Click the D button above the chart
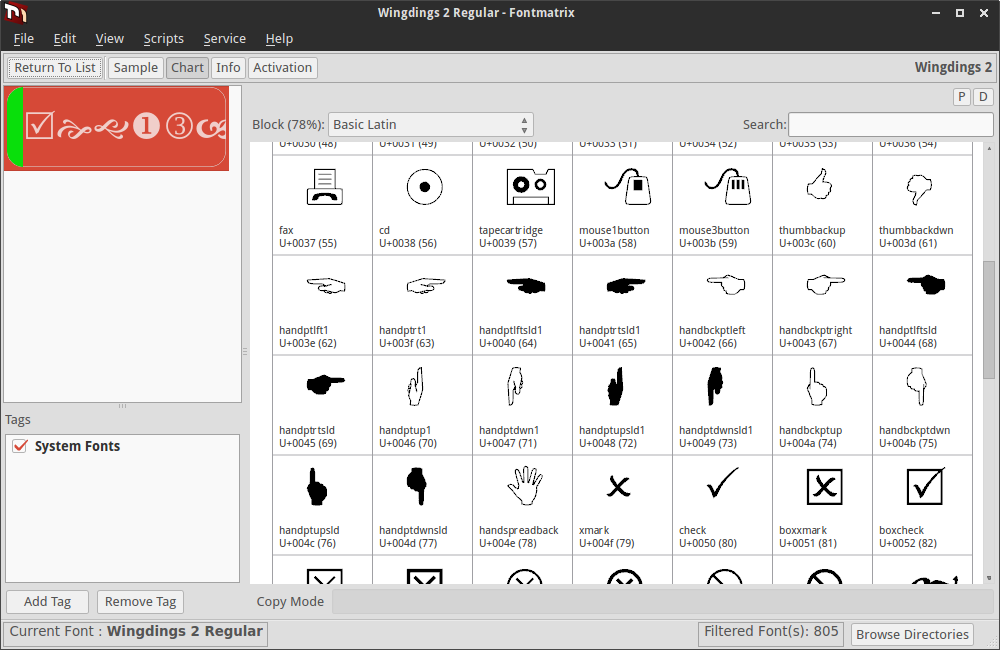The width and height of the screenshot is (1000, 650). [983, 97]
